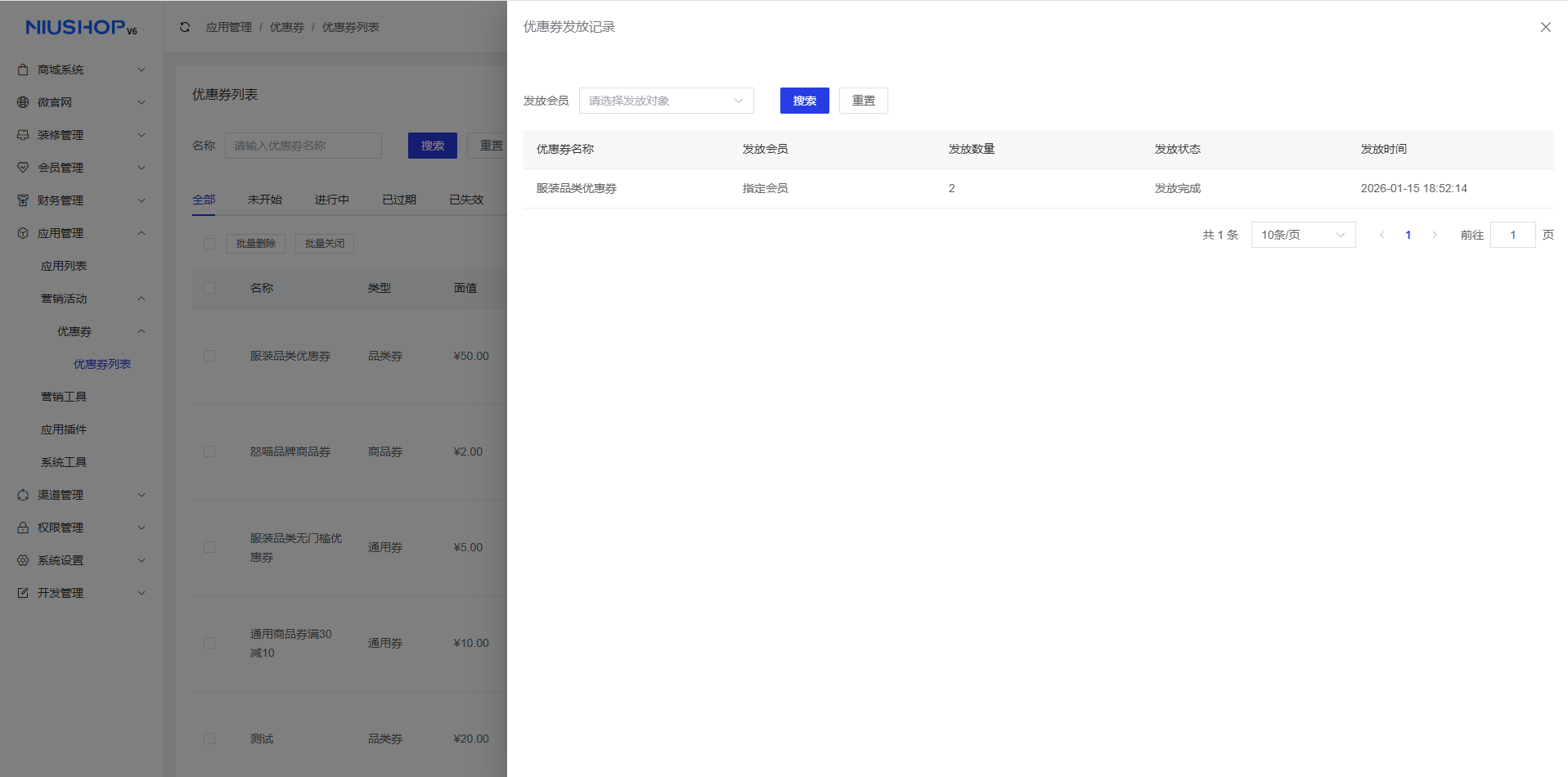Click the refresh icon beside the breadcrumb
The height and width of the screenshot is (777, 1568).
pos(185,27)
